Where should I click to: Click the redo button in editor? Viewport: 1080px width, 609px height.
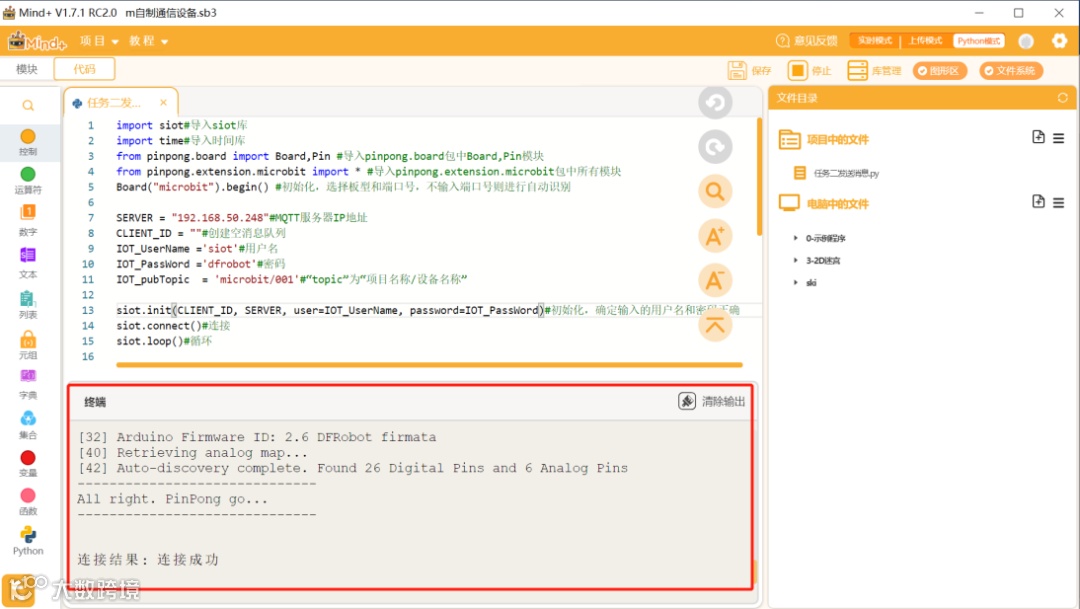[715, 147]
